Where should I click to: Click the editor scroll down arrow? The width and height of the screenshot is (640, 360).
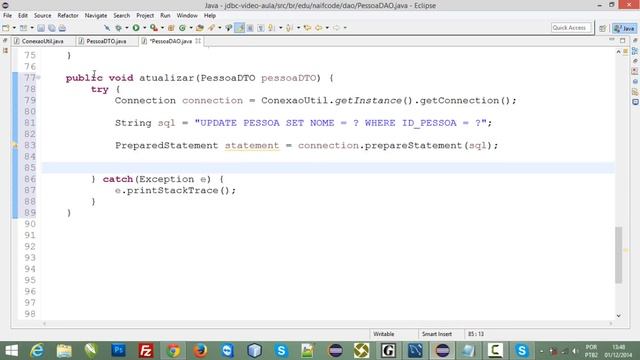[619, 316]
